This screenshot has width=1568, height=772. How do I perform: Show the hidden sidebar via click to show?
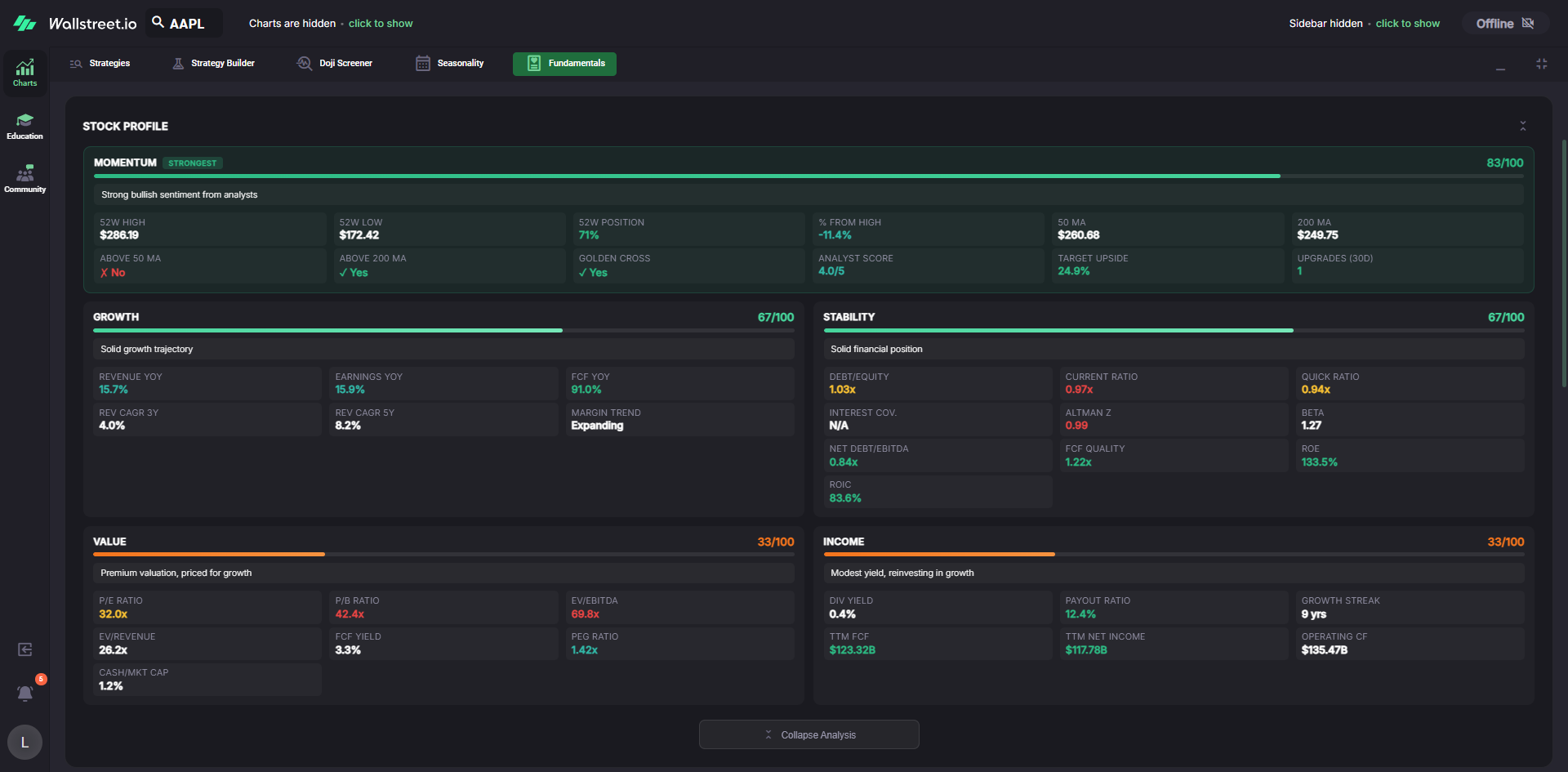(1407, 24)
